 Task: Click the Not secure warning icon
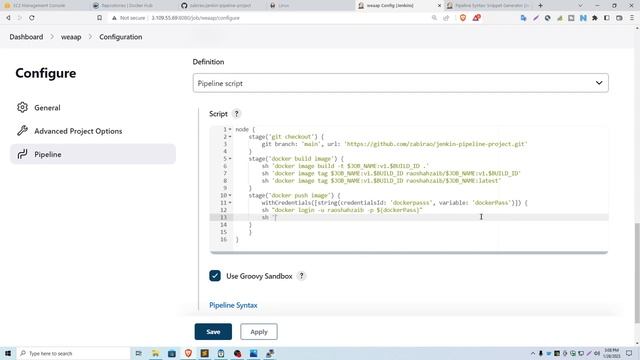[114, 18]
